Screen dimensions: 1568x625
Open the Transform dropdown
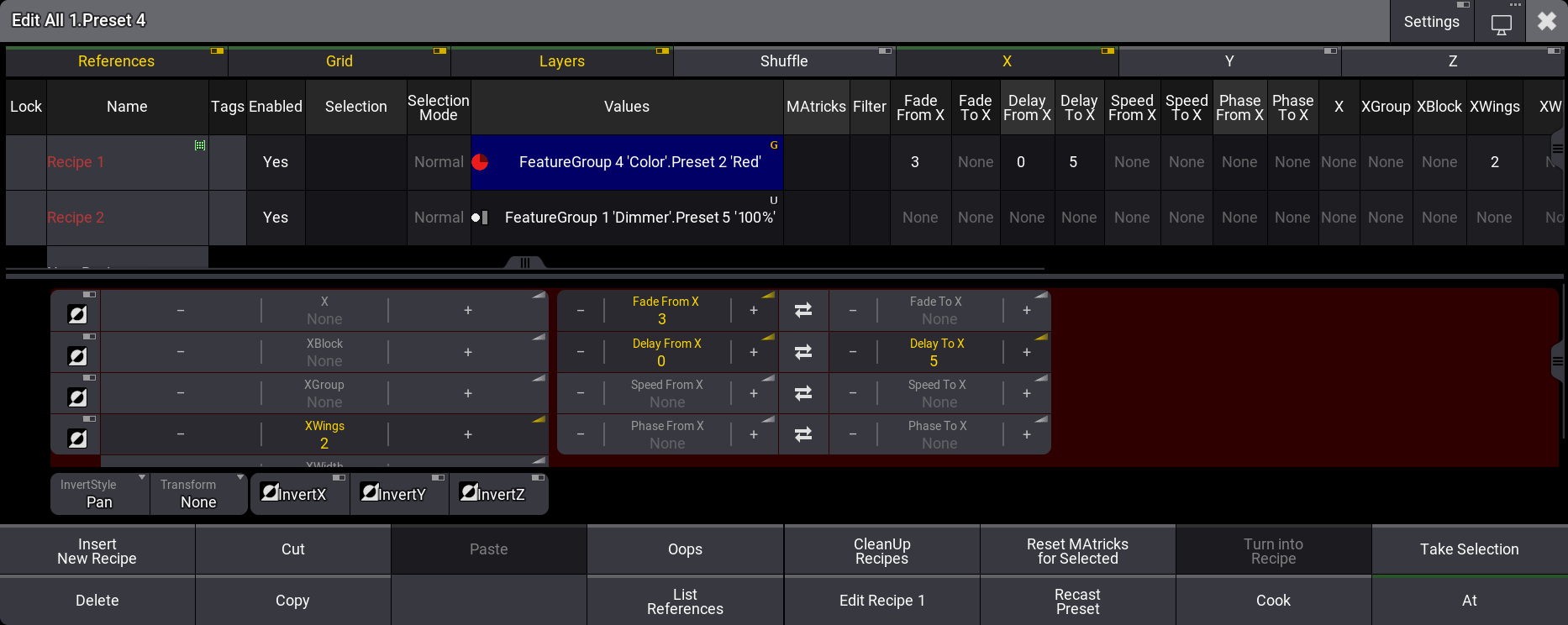click(x=199, y=494)
